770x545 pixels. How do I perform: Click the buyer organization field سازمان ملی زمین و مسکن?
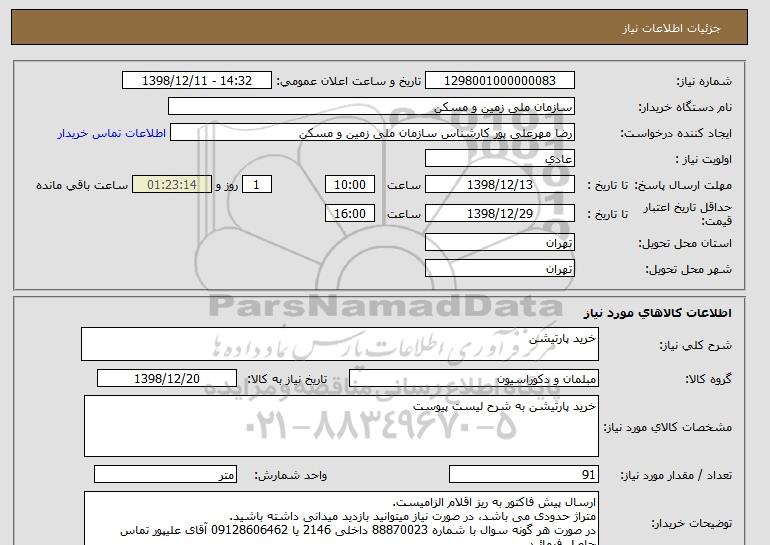(371, 107)
